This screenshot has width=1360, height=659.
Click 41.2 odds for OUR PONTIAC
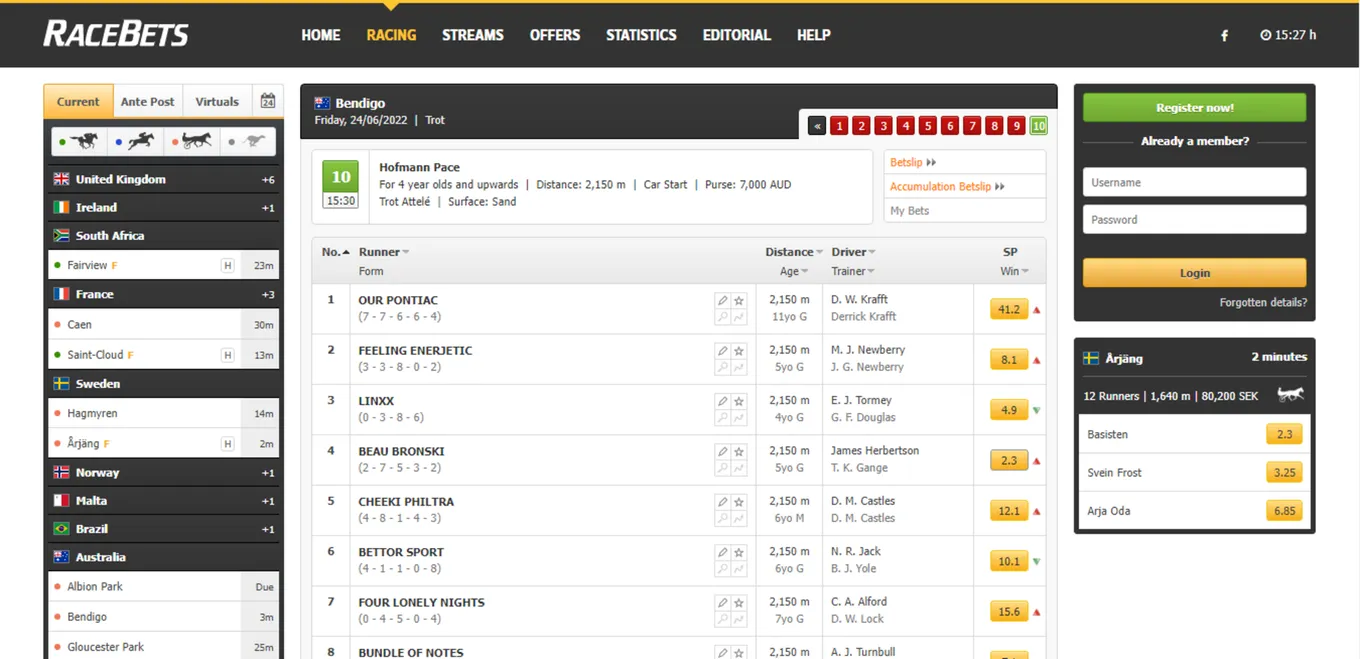1009,310
